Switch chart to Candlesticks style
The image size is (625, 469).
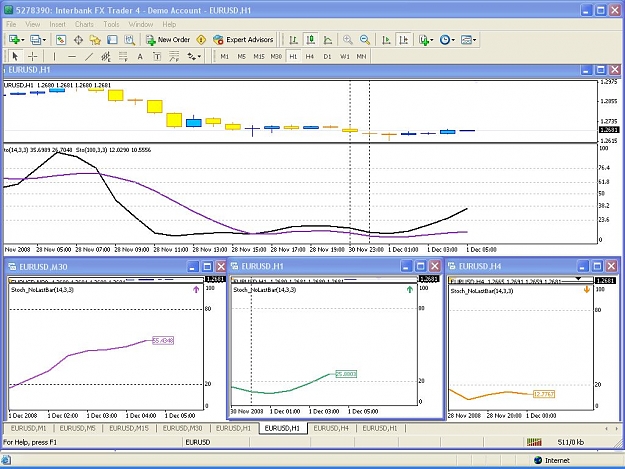click(x=311, y=40)
